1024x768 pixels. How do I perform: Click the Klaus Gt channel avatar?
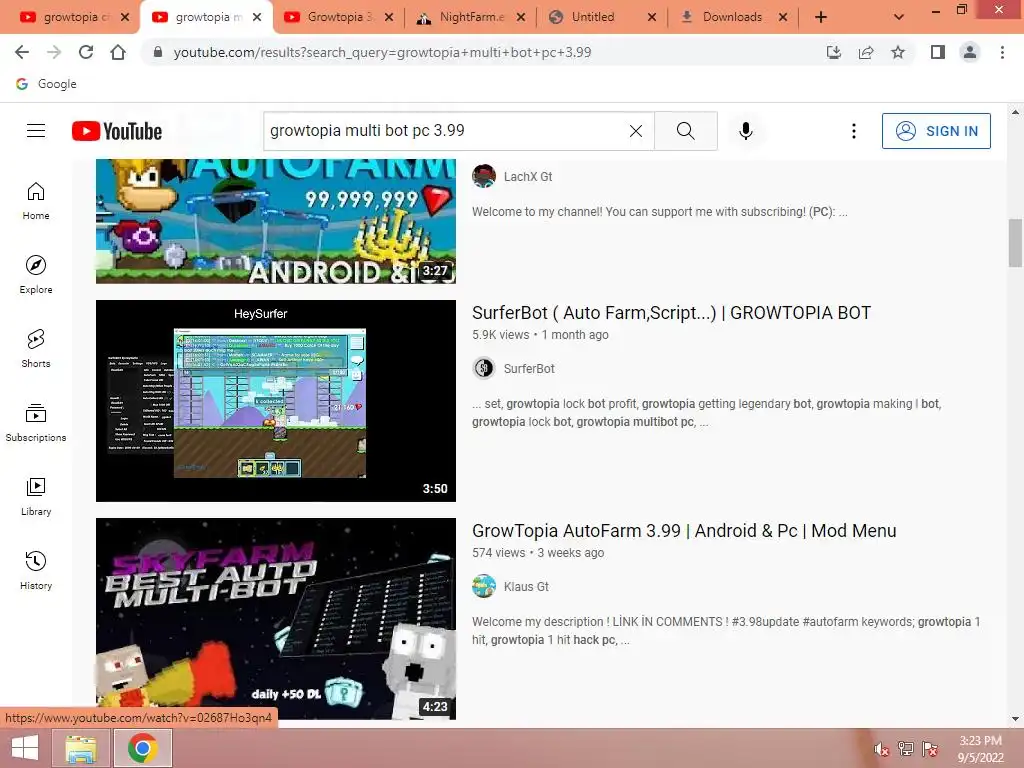click(x=484, y=586)
